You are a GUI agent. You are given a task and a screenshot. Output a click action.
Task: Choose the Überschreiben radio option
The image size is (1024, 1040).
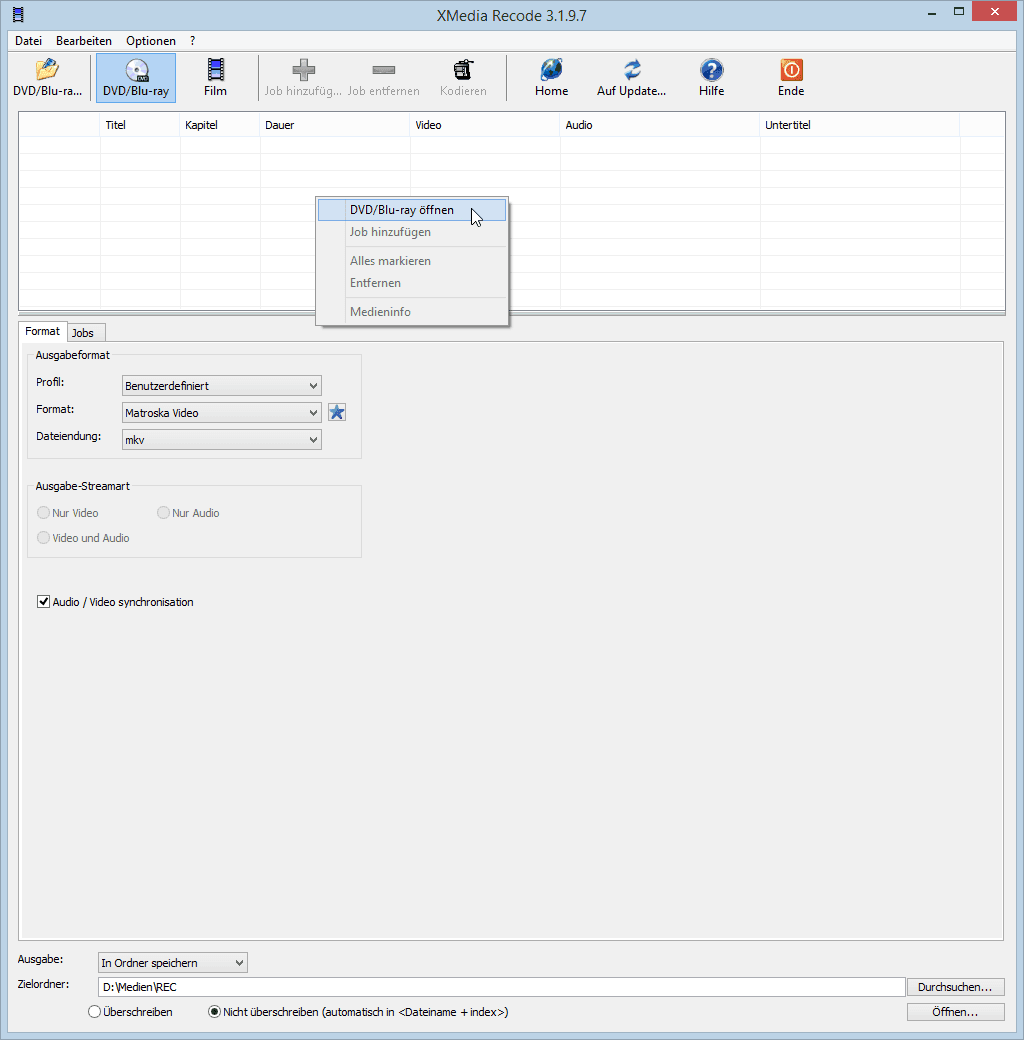pos(94,1012)
